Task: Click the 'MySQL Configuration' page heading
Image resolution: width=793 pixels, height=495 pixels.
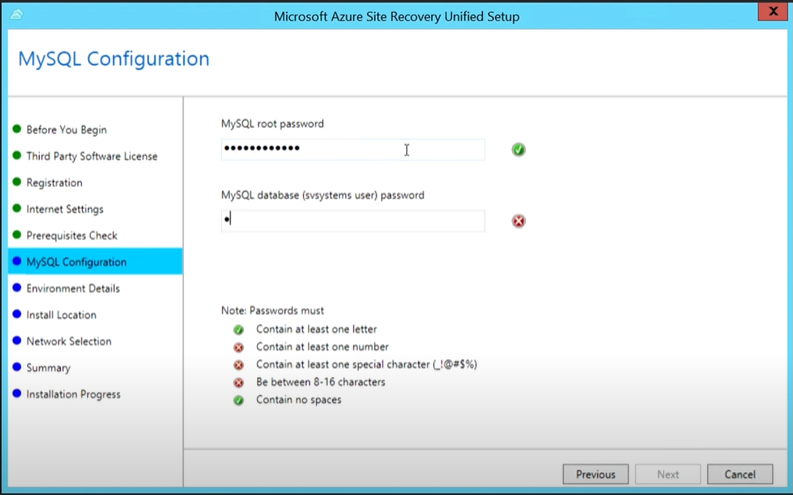Action: [114, 59]
